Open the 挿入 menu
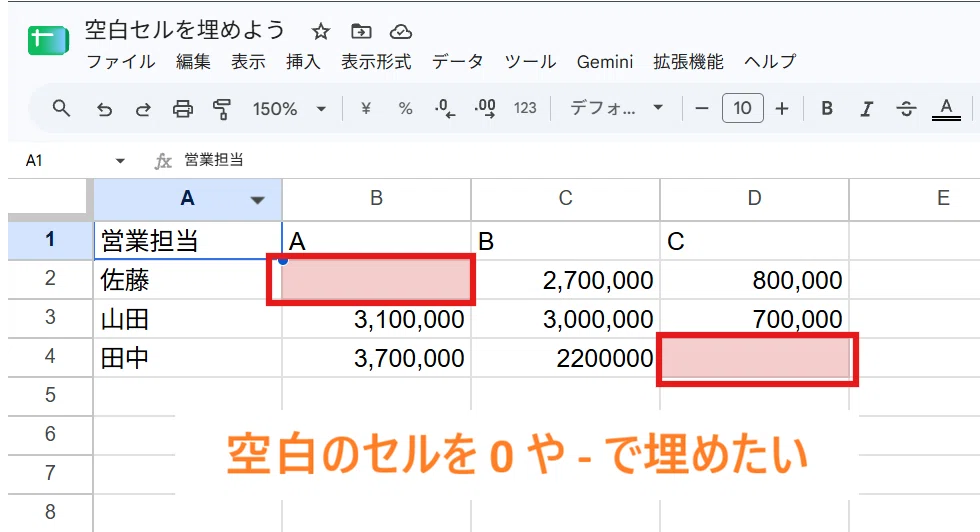Image resolution: width=980 pixels, height=532 pixels. [303, 62]
